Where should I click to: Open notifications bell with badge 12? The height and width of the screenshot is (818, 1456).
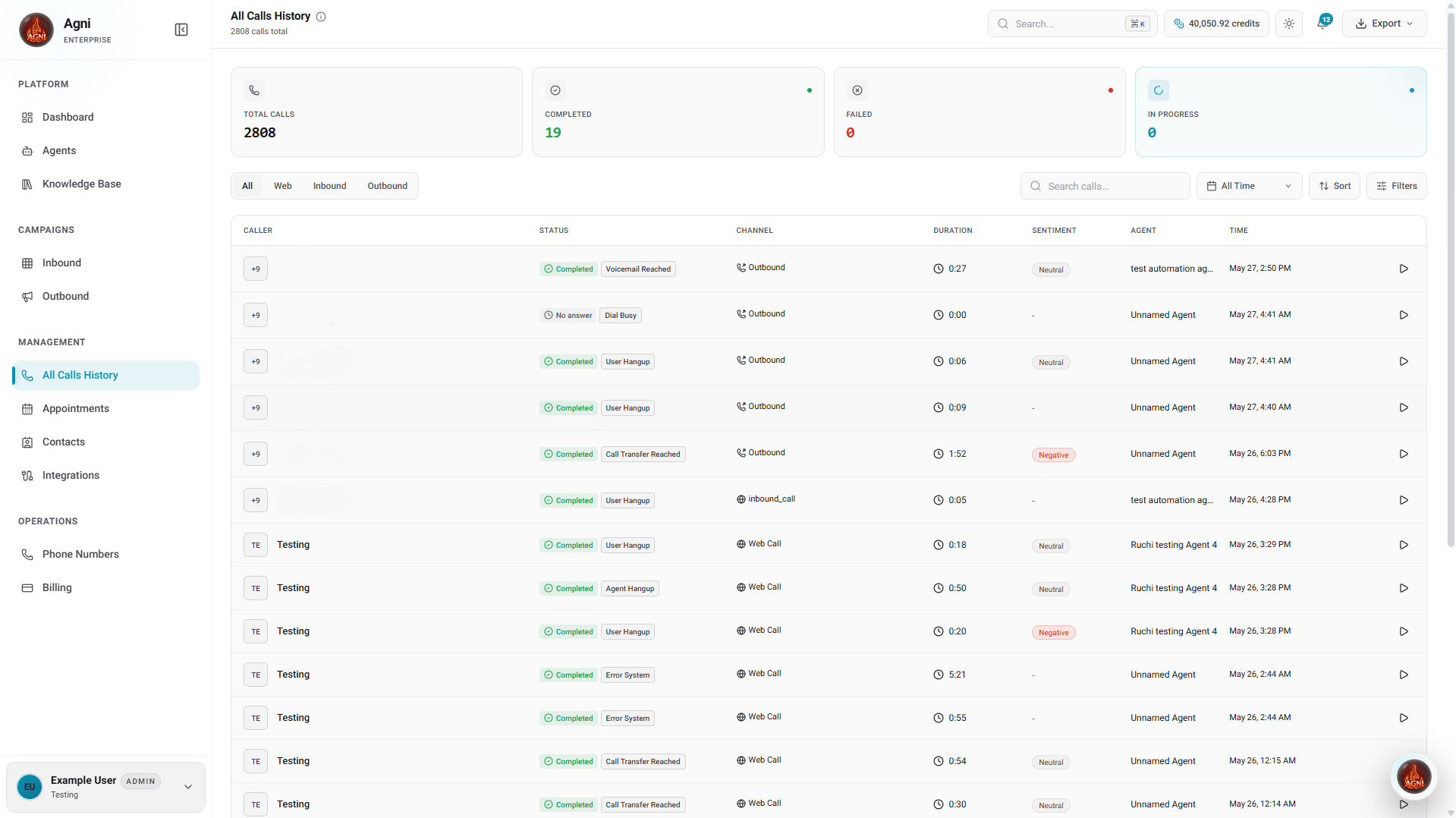point(1322,24)
